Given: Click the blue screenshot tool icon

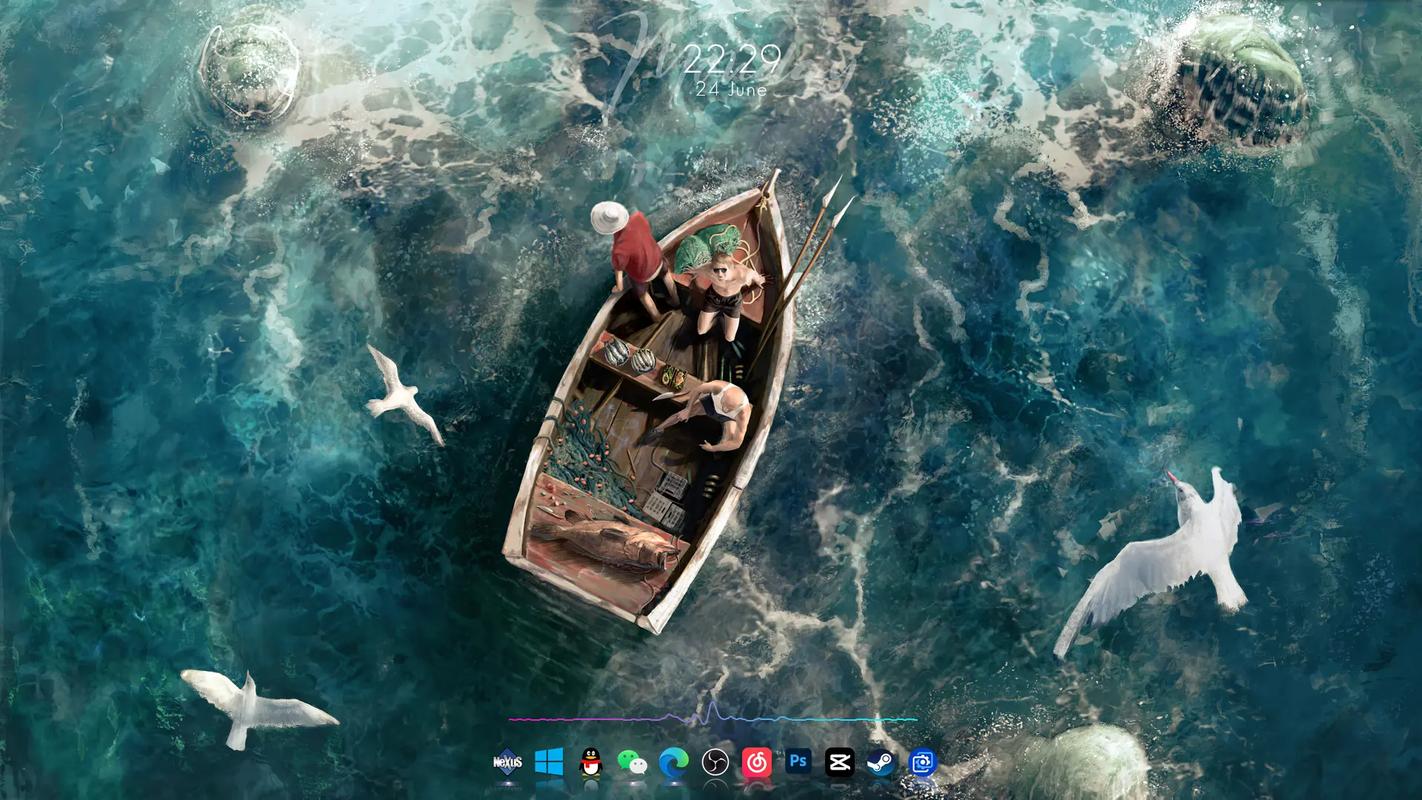Looking at the screenshot, I should [922, 763].
